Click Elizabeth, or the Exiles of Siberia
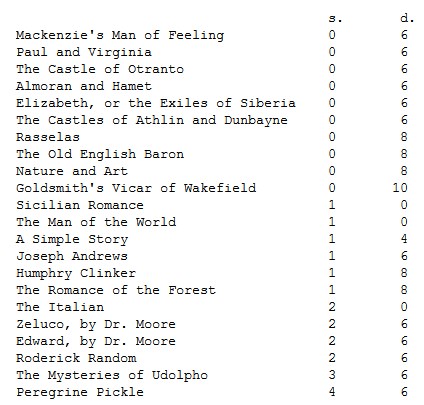 point(156,103)
